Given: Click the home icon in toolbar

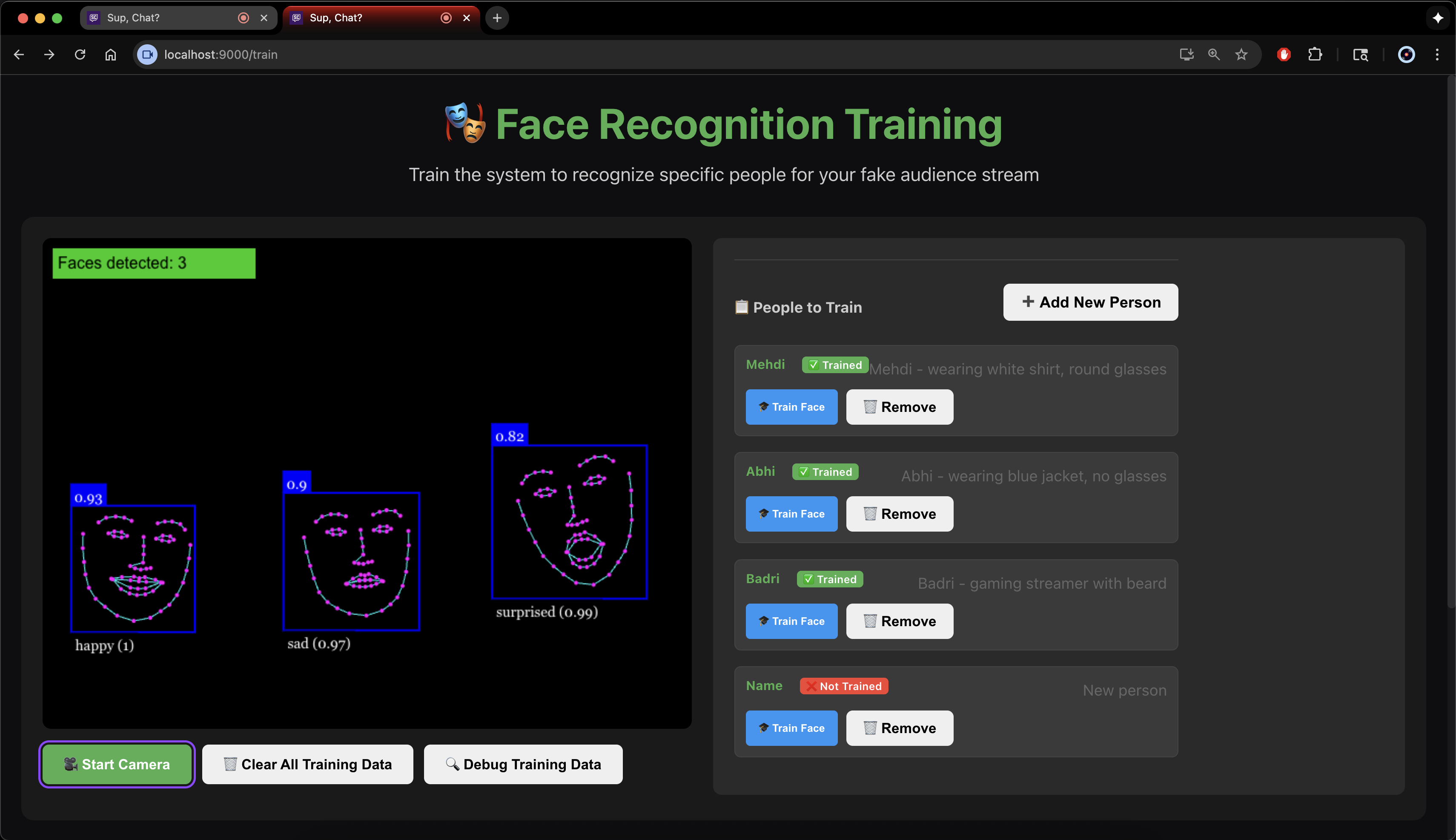Looking at the screenshot, I should 111,54.
